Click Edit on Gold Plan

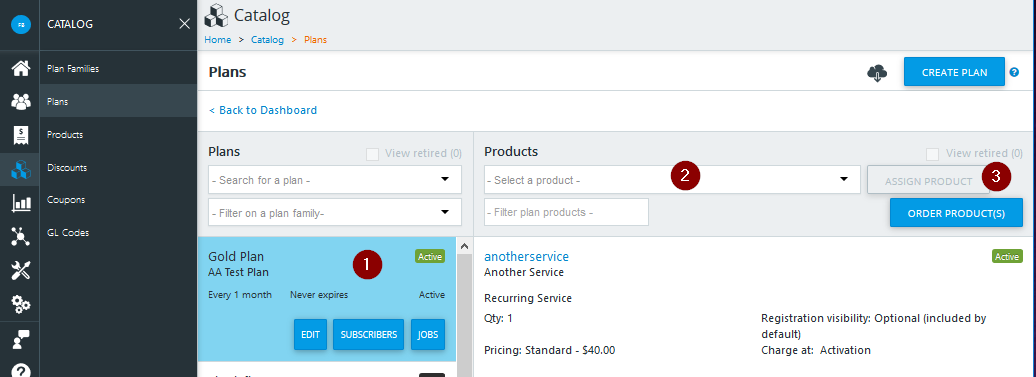pyautogui.click(x=311, y=335)
